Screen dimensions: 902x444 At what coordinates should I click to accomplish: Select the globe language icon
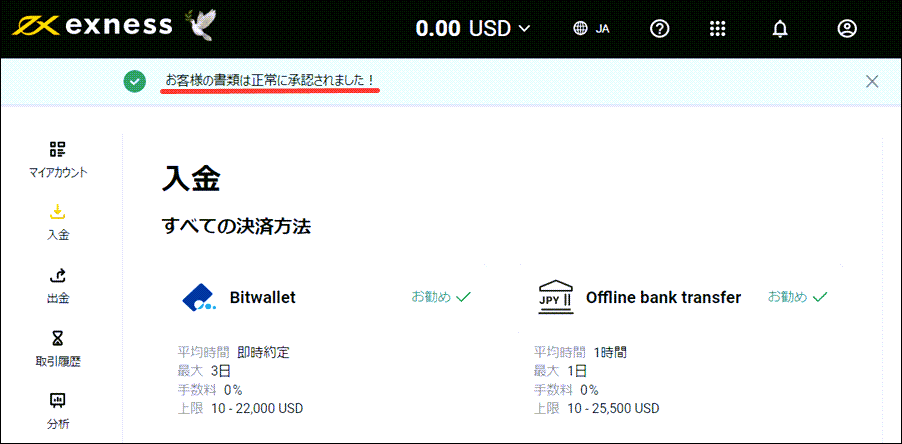pos(580,29)
